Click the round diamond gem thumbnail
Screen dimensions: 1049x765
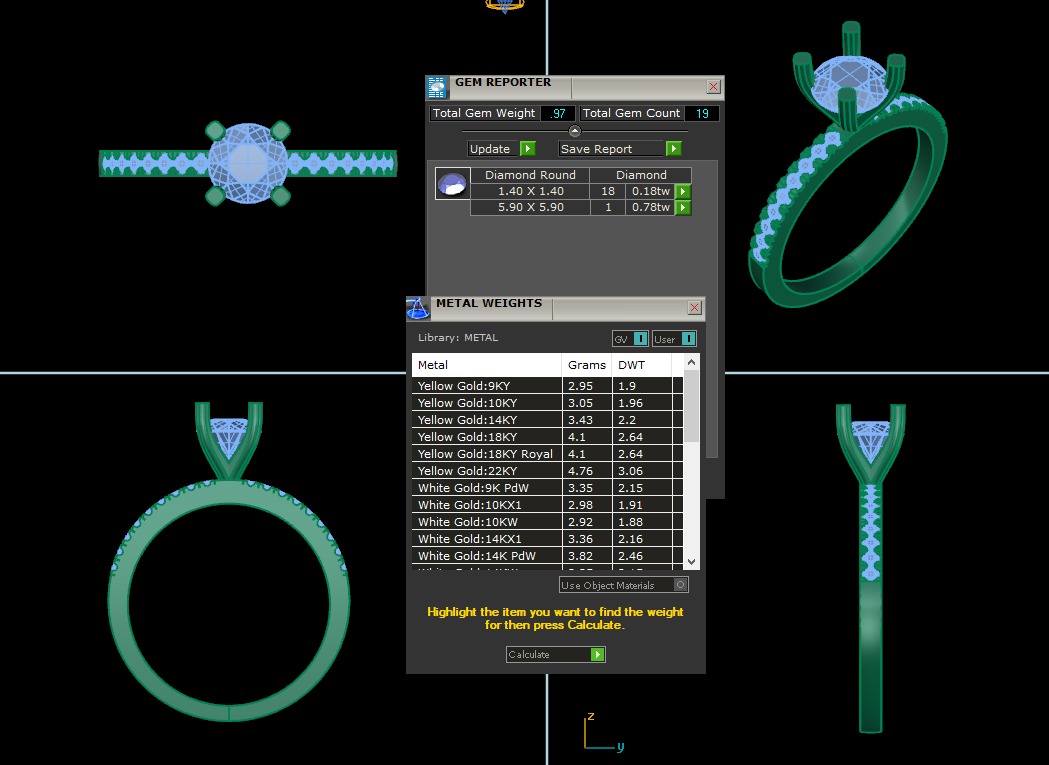[x=453, y=184]
